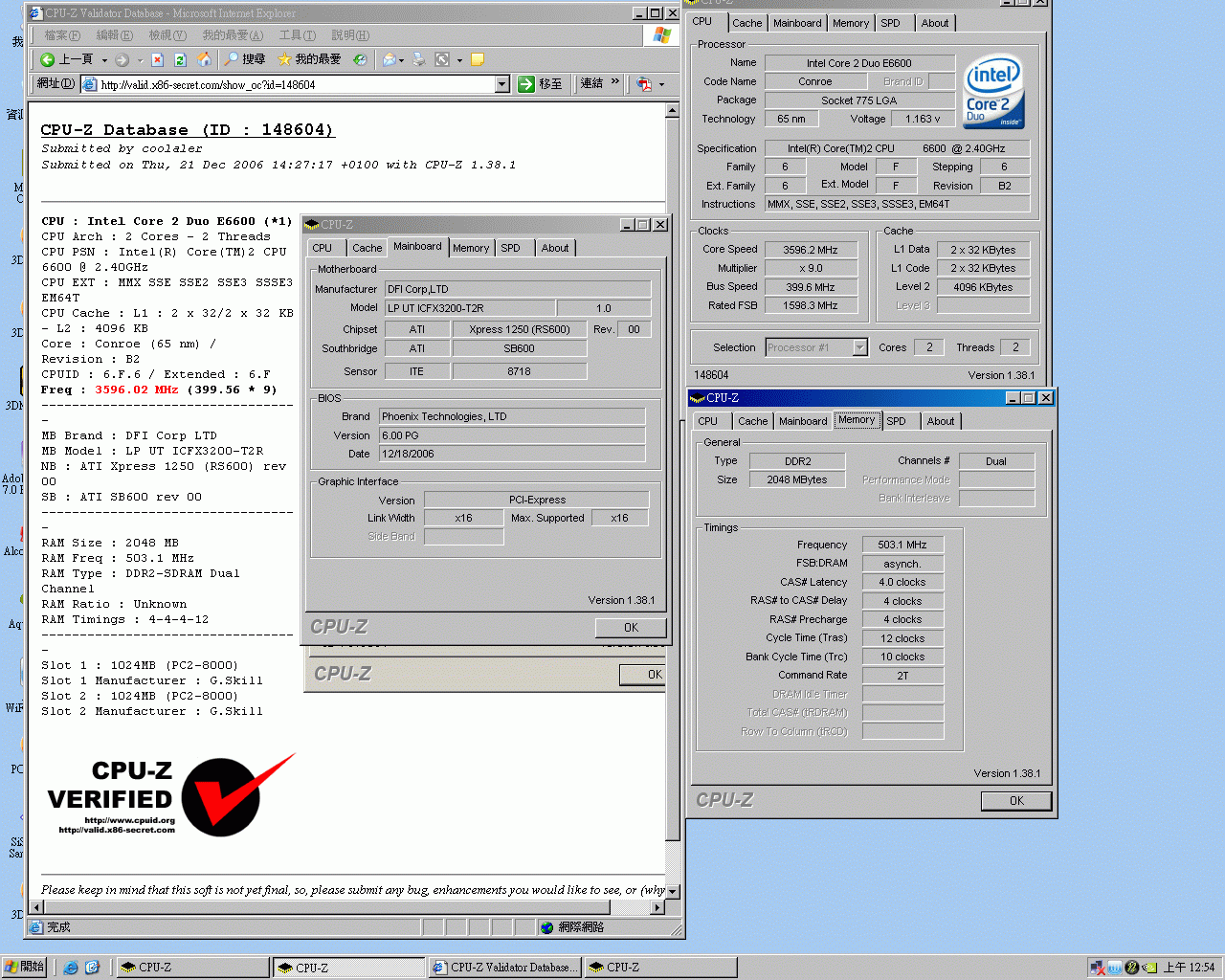Viewport: 1225px width, 980px height.
Task: Open the 檔案(F) menu
Action: click(62, 35)
